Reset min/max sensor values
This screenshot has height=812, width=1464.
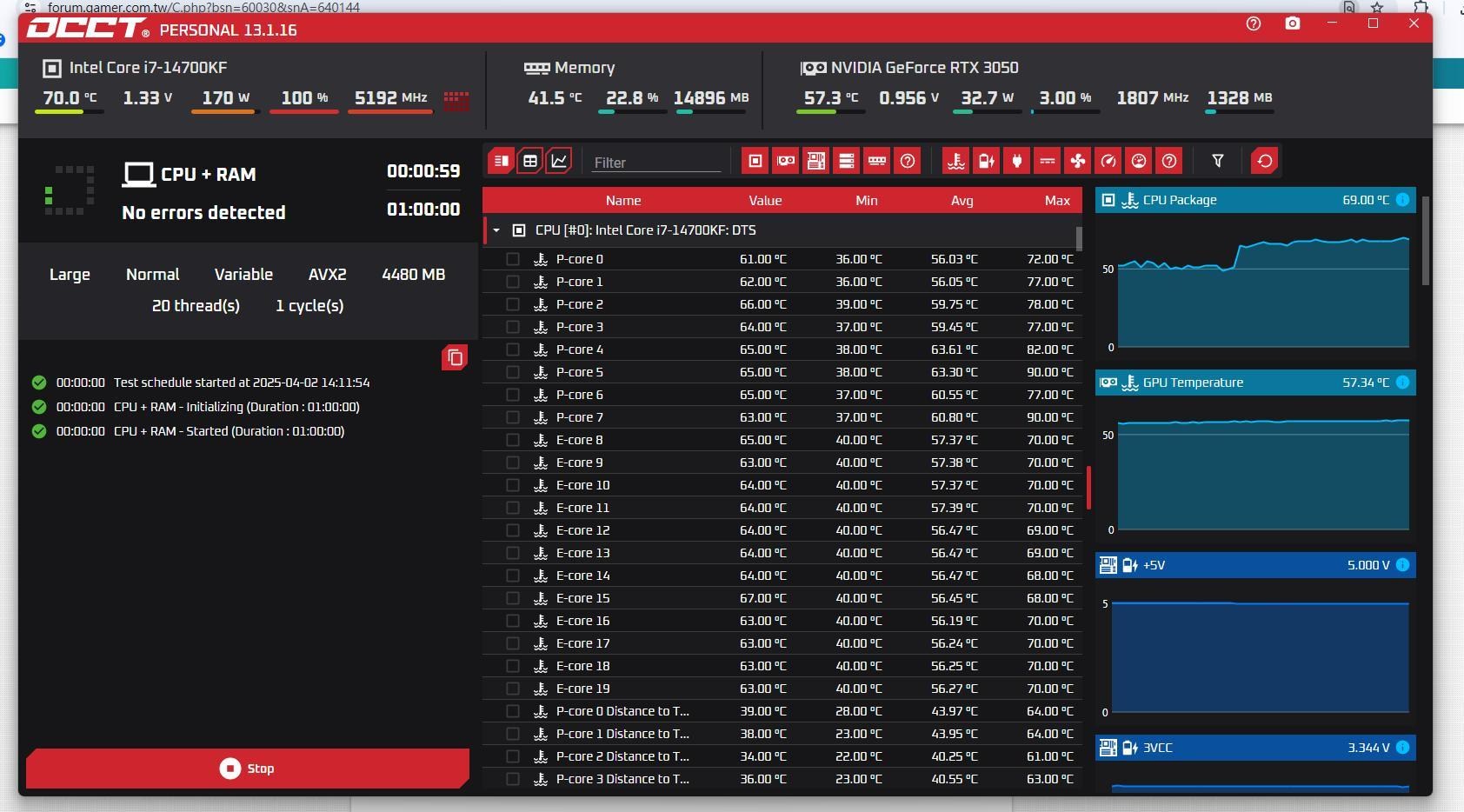(x=1265, y=161)
